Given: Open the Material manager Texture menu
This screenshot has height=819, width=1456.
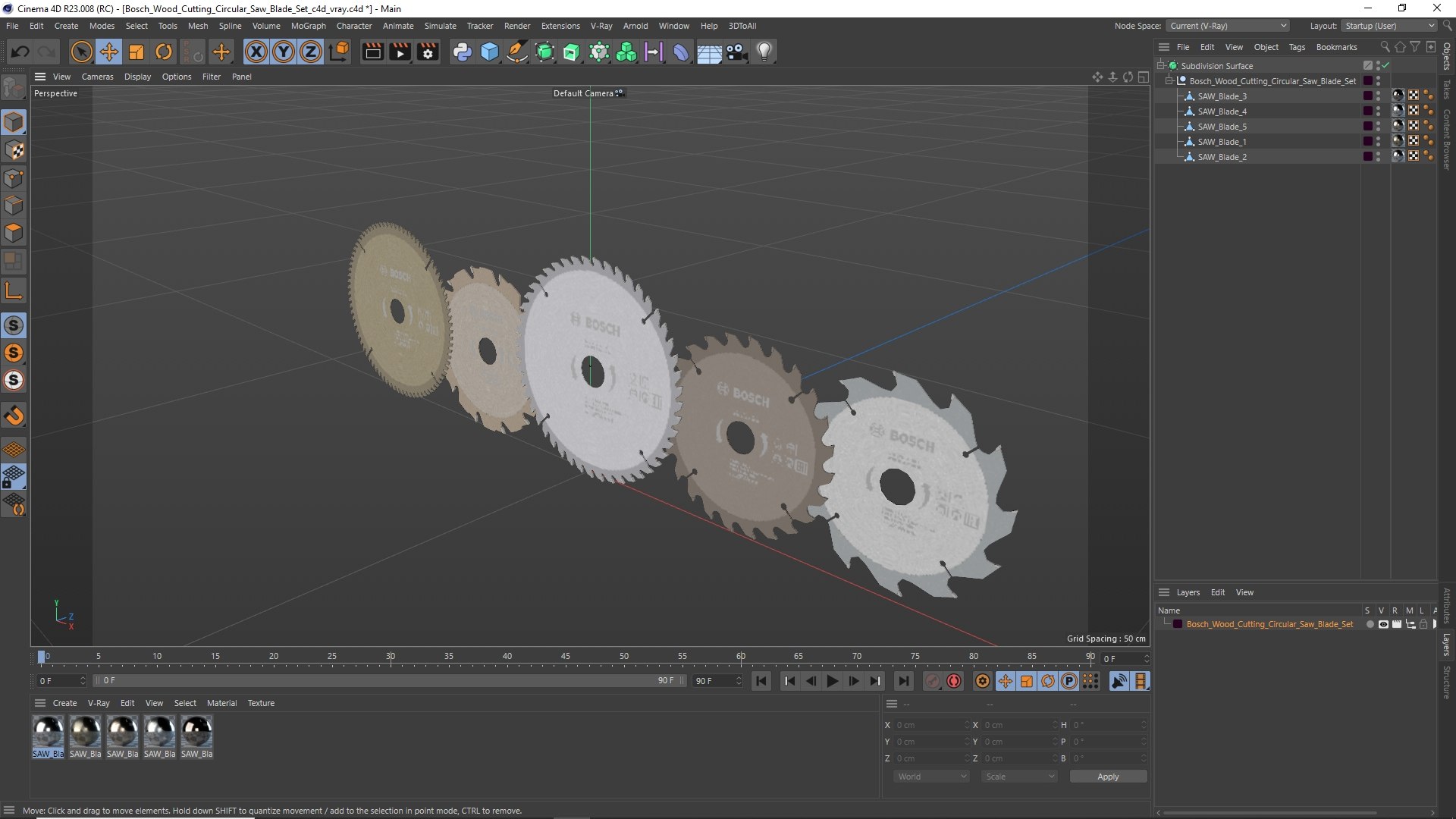Looking at the screenshot, I should [261, 703].
